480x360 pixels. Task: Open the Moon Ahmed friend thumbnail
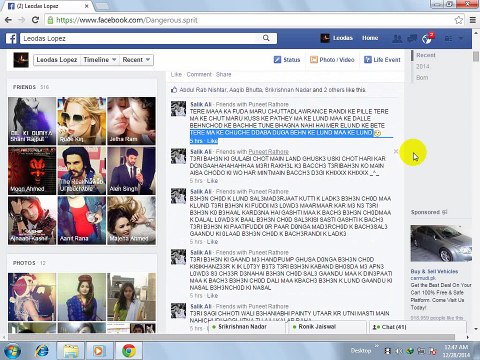tap(32, 171)
